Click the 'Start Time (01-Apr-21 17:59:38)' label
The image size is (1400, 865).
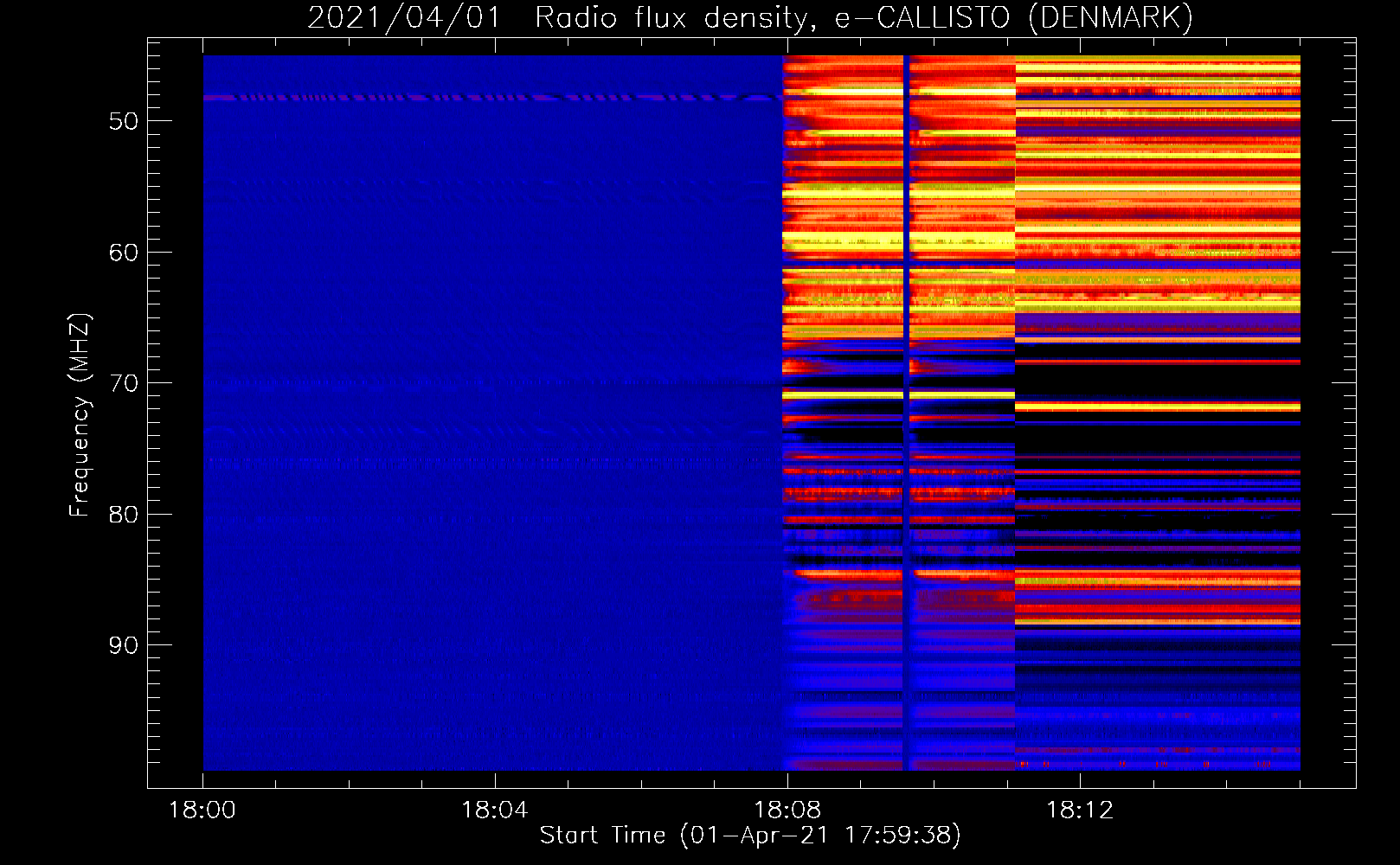pos(750,836)
